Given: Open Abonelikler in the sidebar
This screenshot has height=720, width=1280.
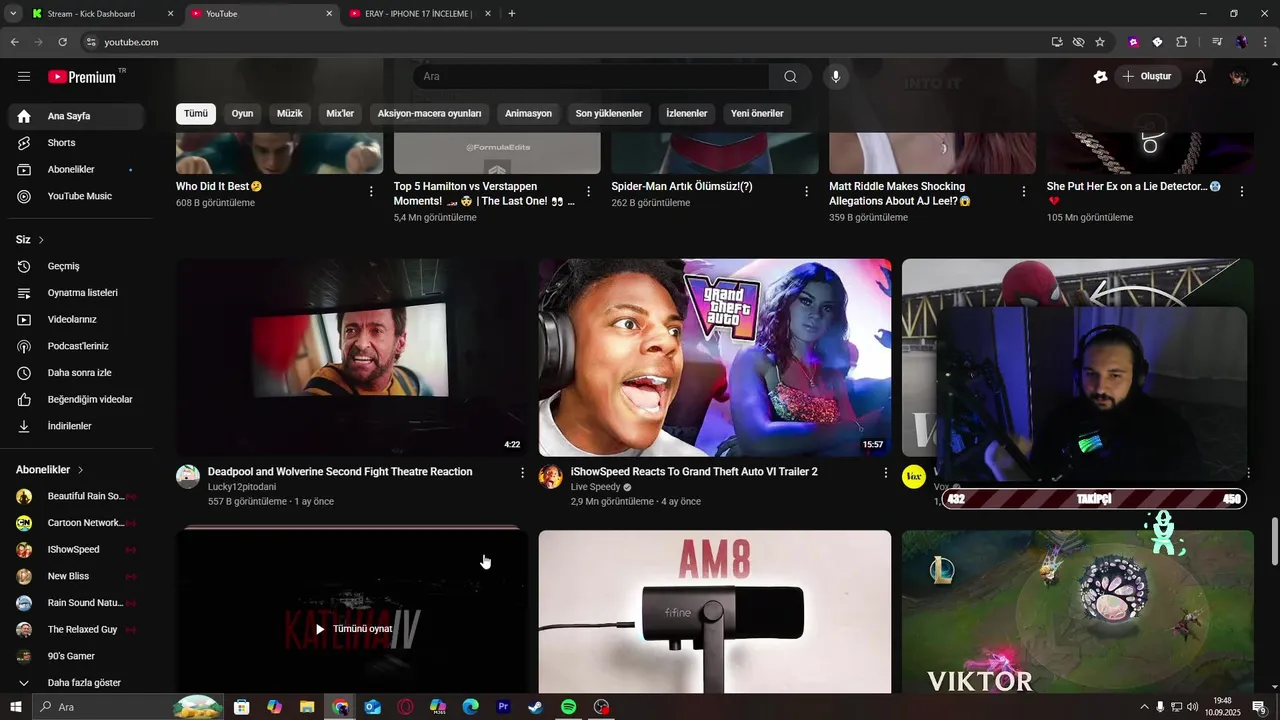Looking at the screenshot, I should [76, 170].
